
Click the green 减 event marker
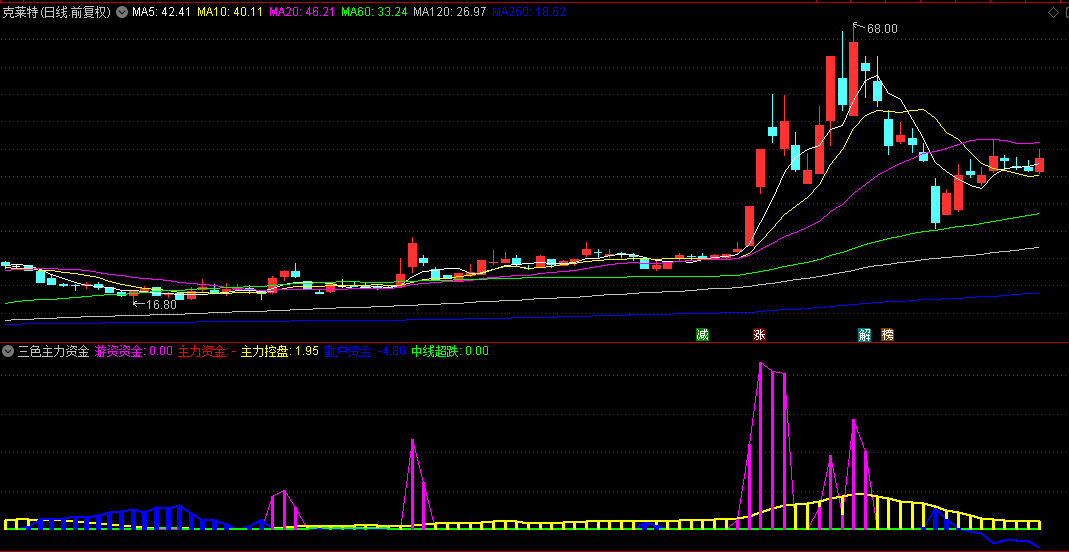pyautogui.click(x=702, y=335)
